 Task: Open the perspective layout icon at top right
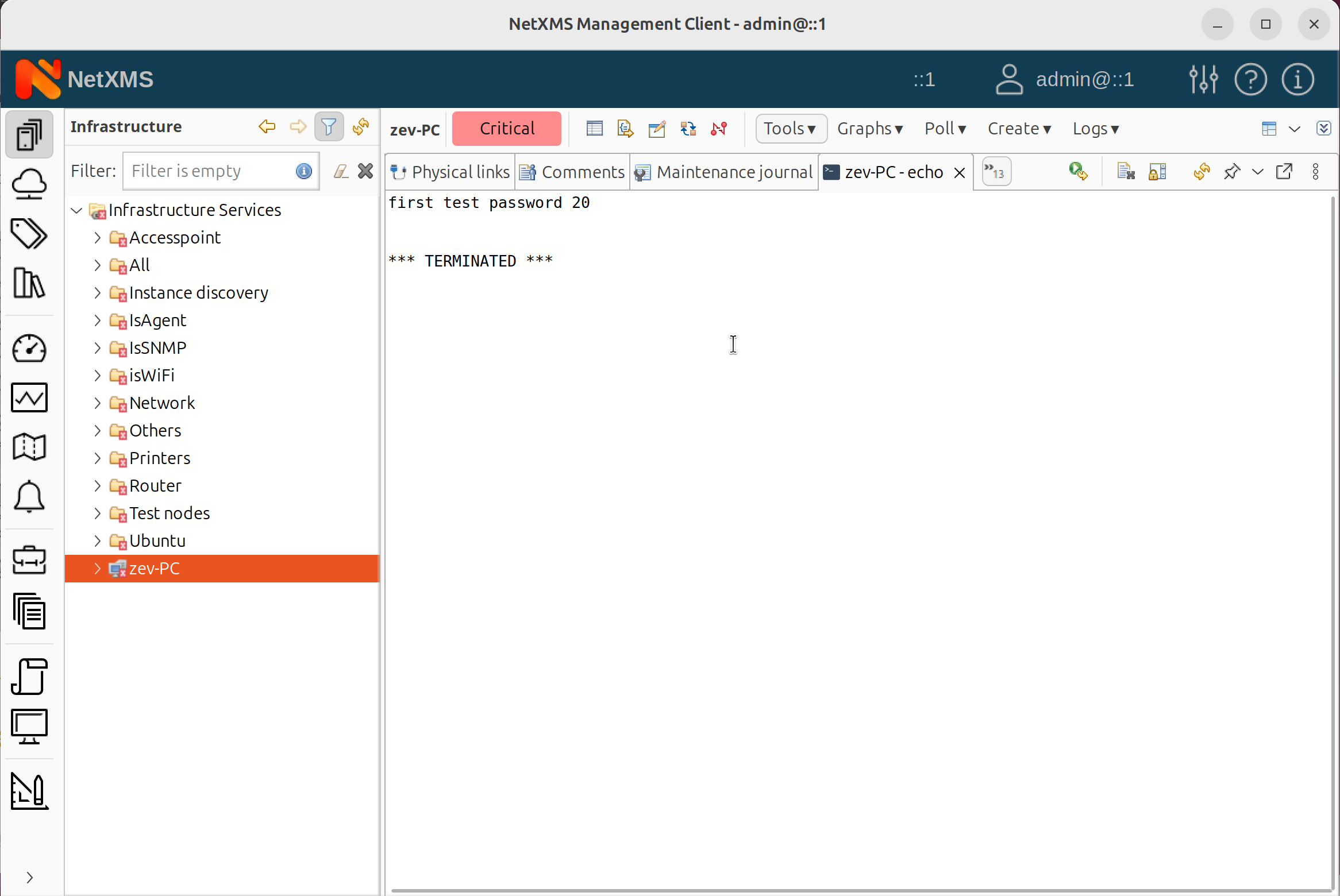(x=1269, y=128)
